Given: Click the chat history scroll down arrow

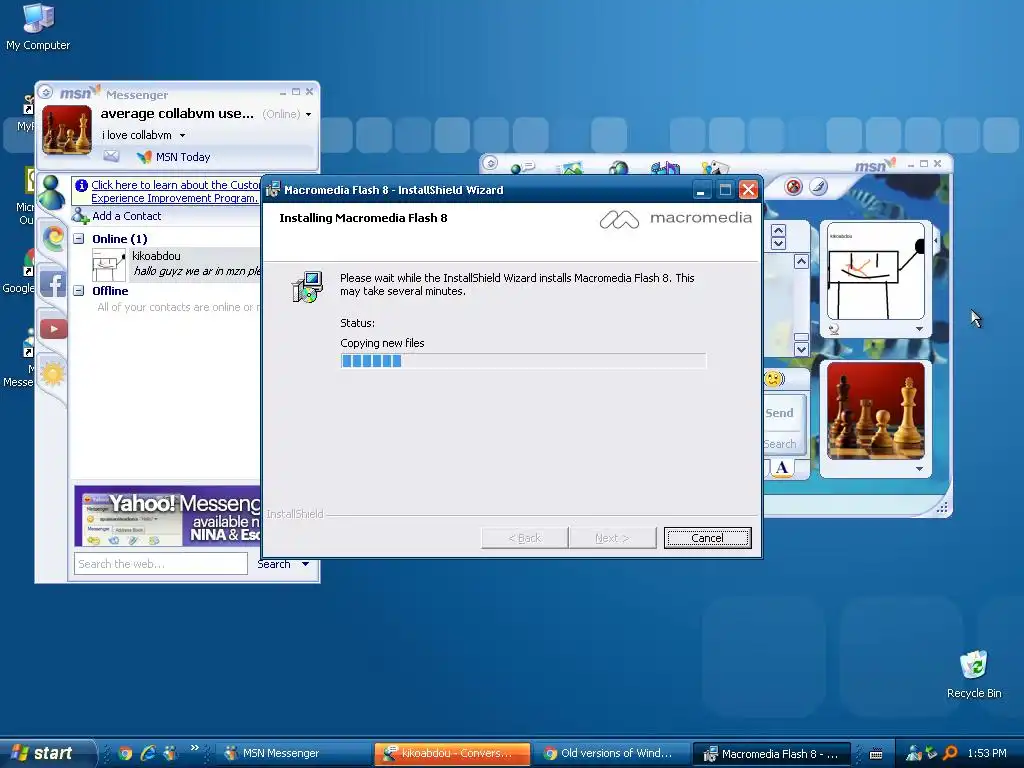Looking at the screenshot, I should [801, 349].
